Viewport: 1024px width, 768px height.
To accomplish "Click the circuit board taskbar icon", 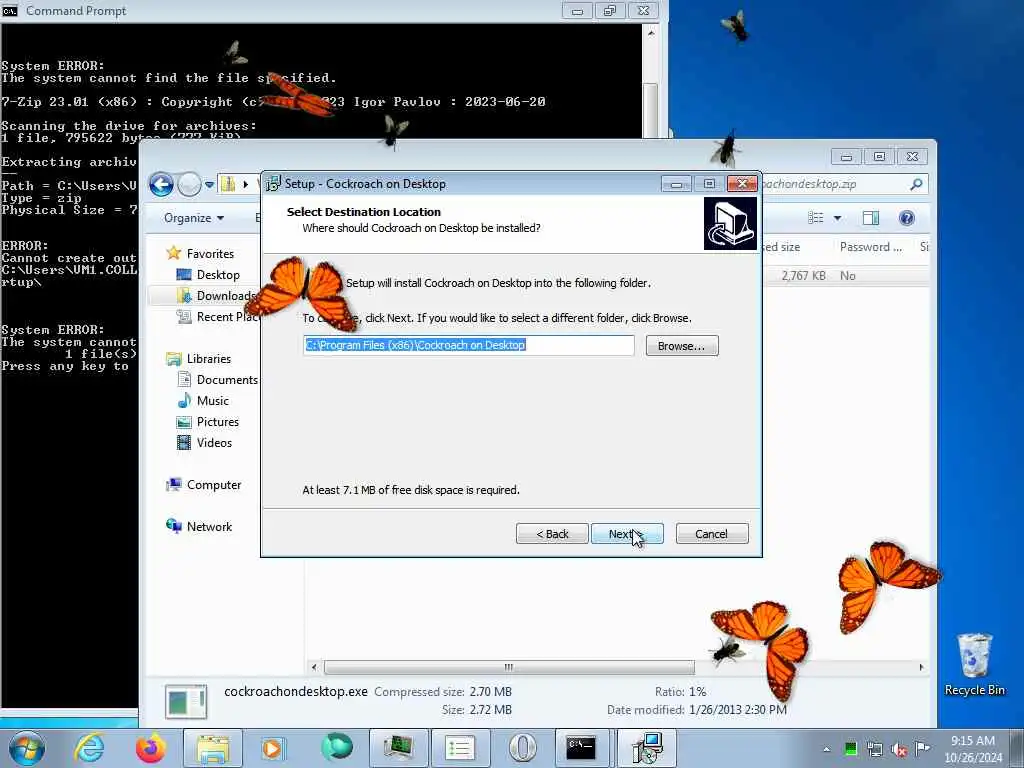I will click(x=398, y=748).
